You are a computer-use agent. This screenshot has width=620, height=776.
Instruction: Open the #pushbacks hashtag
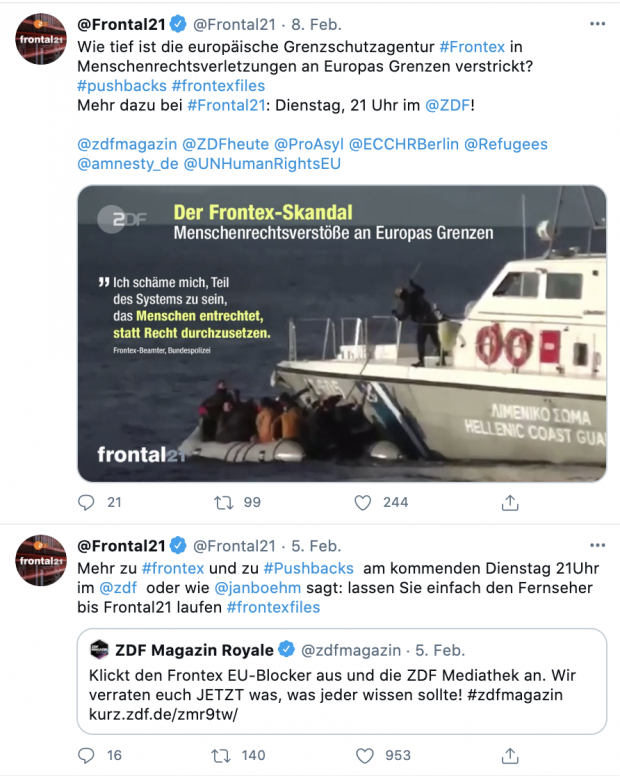[x=121, y=86]
